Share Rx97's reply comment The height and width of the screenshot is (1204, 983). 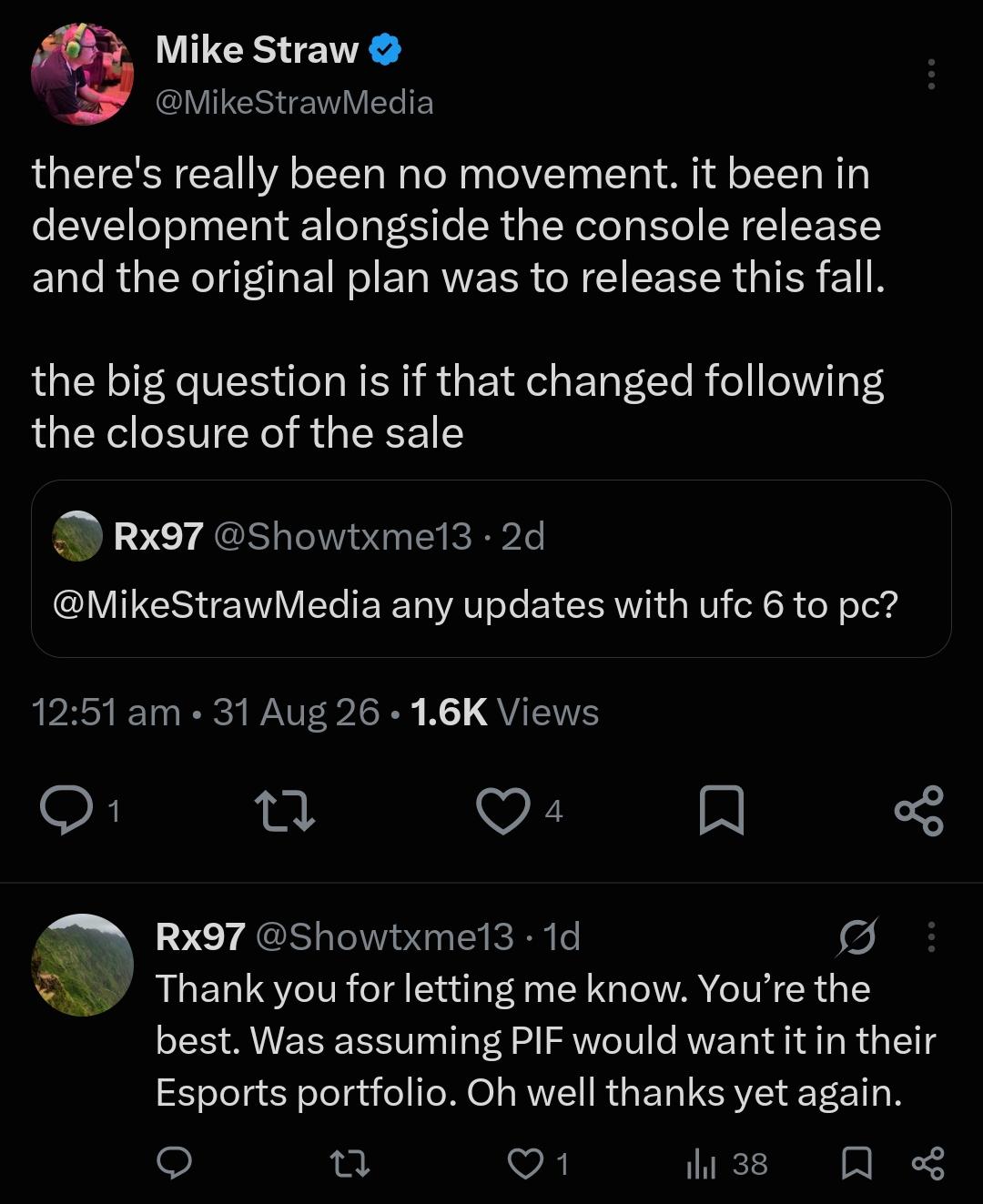pos(927,1163)
